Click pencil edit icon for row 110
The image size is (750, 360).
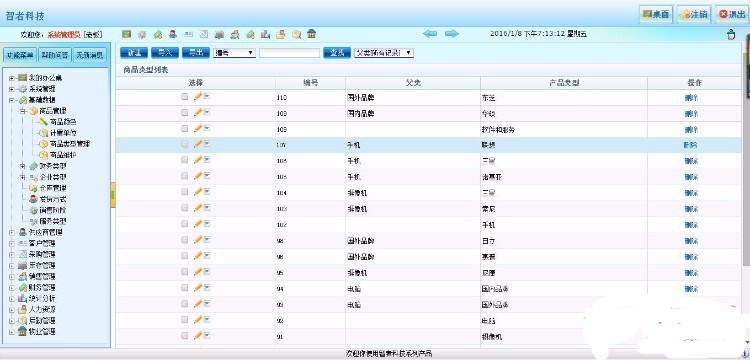point(198,97)
